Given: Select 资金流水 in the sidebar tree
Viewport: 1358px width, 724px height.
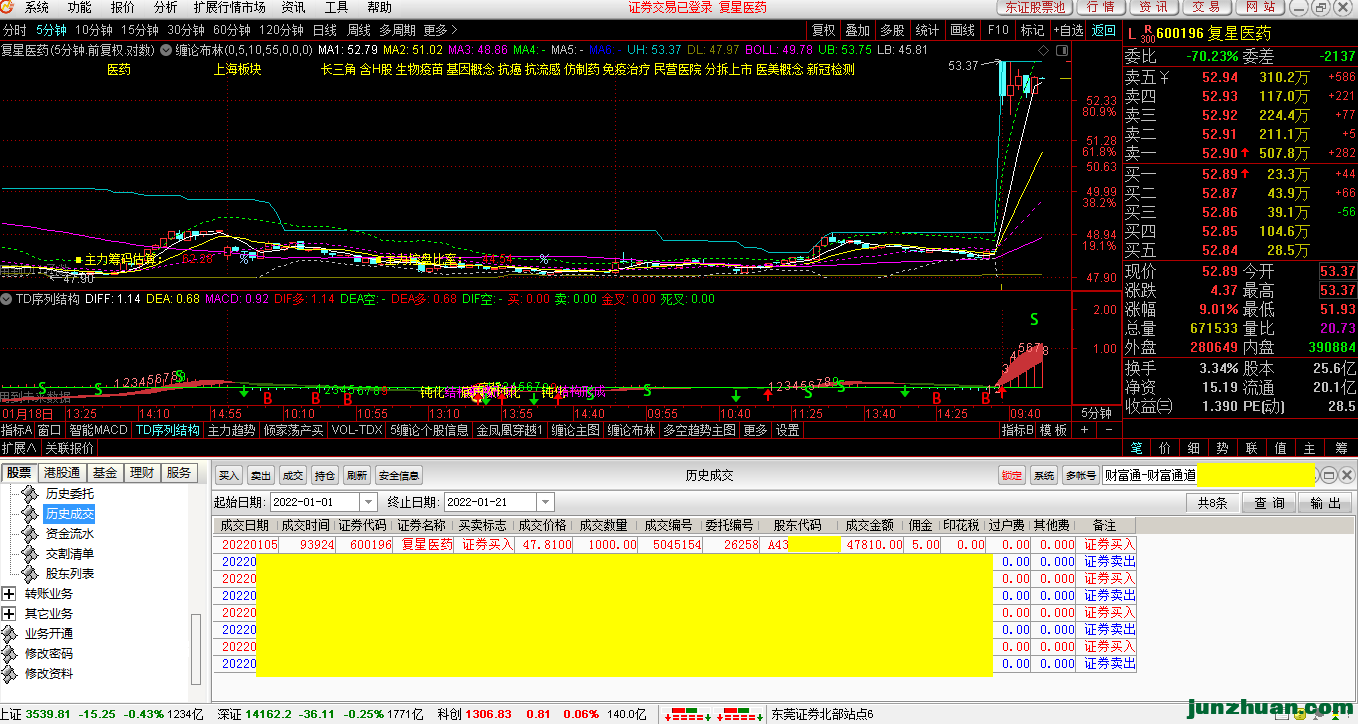Looking at the screenshot, I should point(69,534).
